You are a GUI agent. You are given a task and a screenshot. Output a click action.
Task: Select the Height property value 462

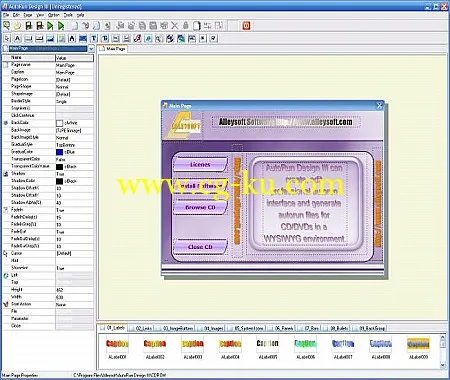(74, 290)
